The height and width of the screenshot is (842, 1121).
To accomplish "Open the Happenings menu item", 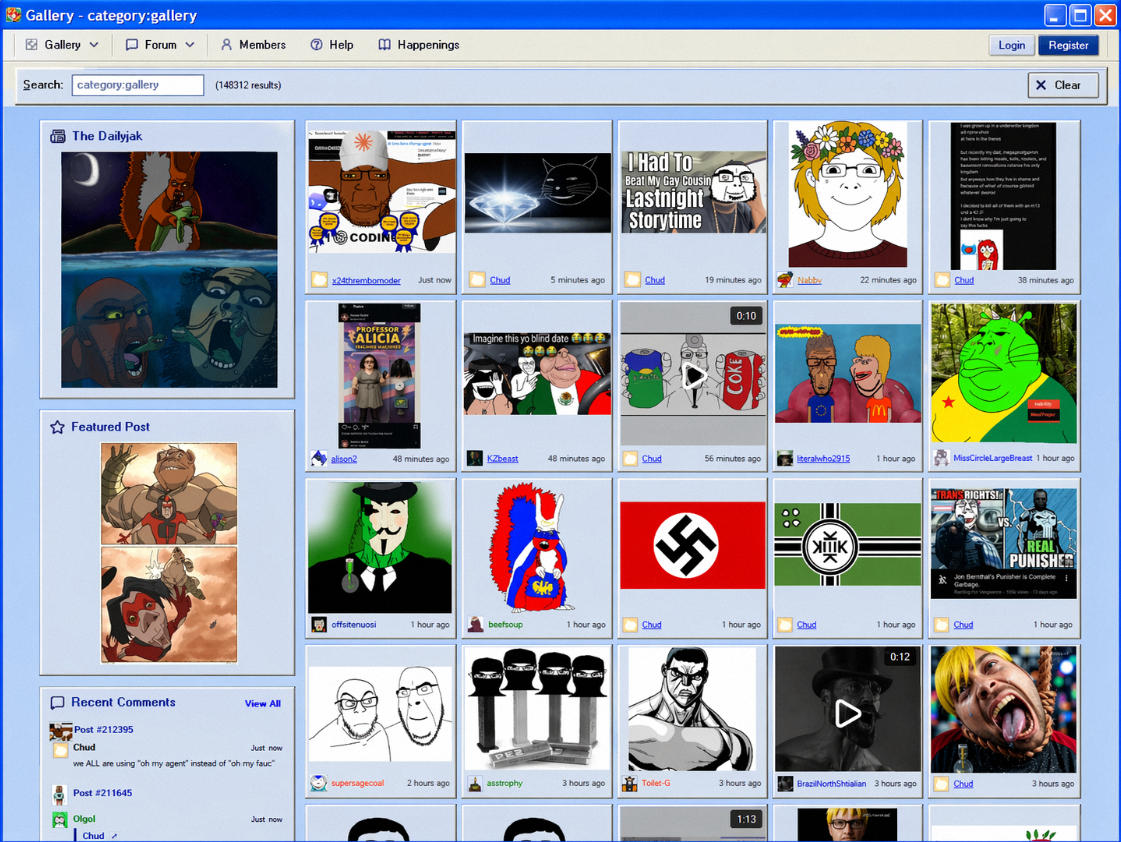I will (428, 45).
